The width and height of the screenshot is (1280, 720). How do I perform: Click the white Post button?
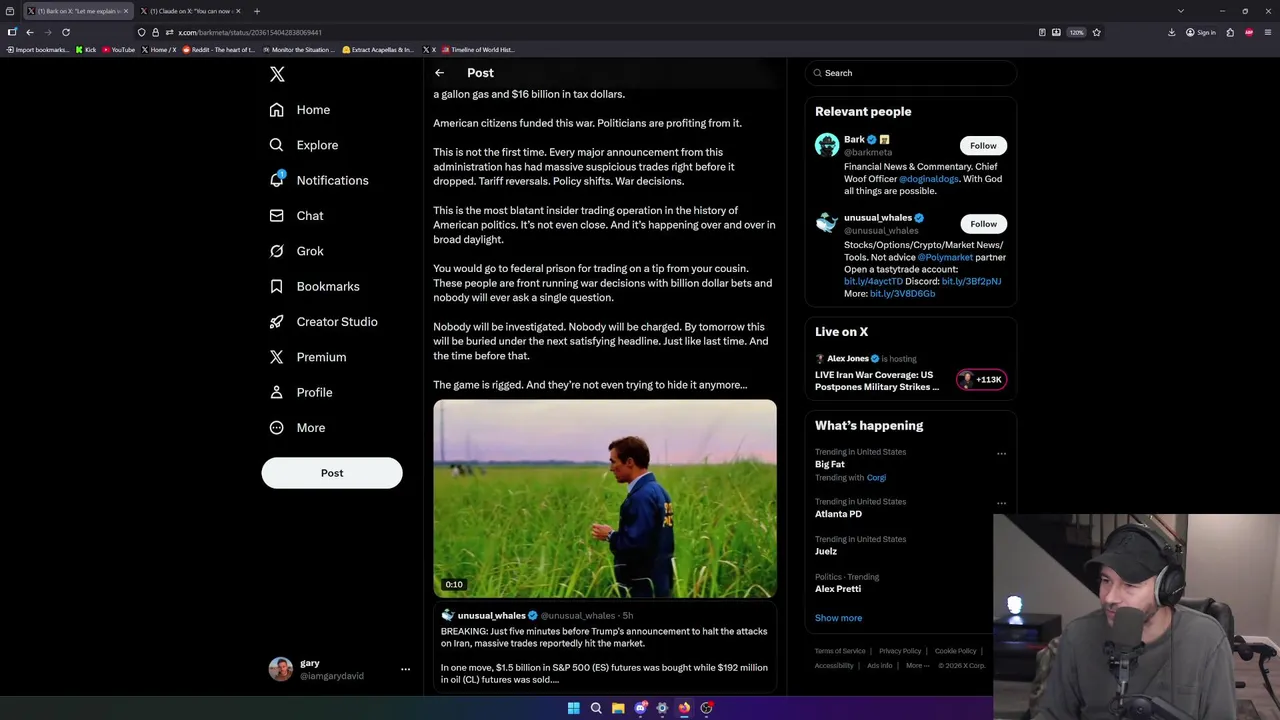(332, 473)
